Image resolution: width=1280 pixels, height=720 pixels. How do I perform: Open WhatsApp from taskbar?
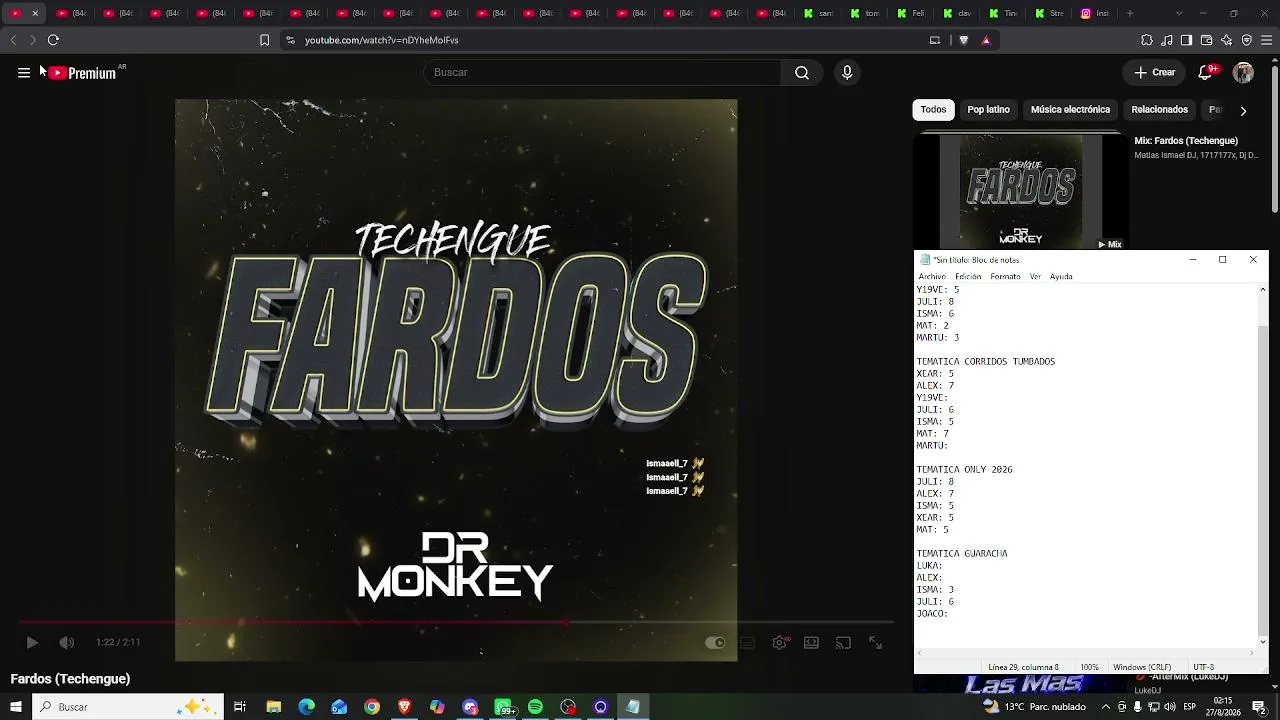(x=503, y=707)
